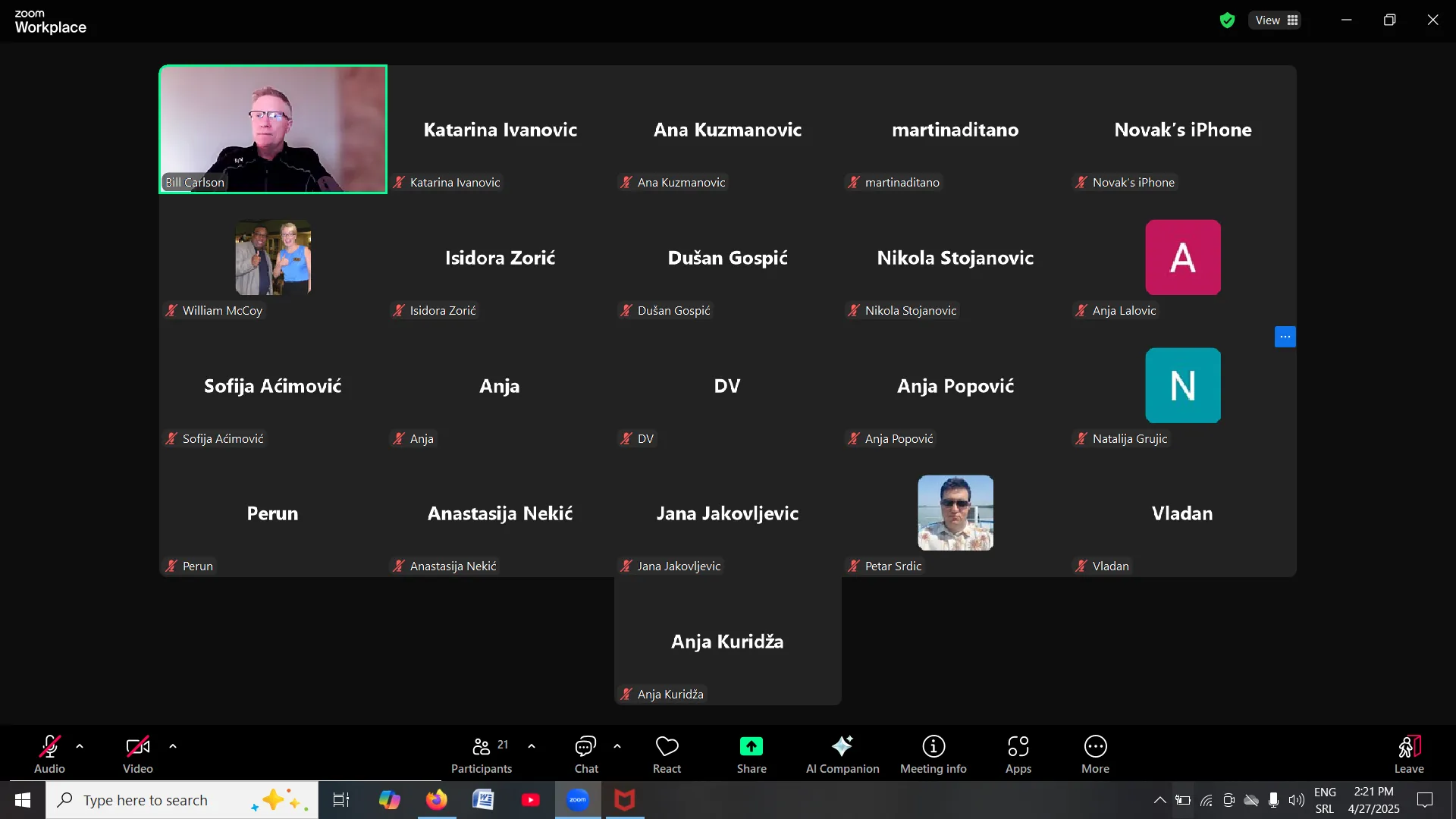Screen dimensions: 1456x819
Task: Start Share screen from the toolbar
Action: 751,747
